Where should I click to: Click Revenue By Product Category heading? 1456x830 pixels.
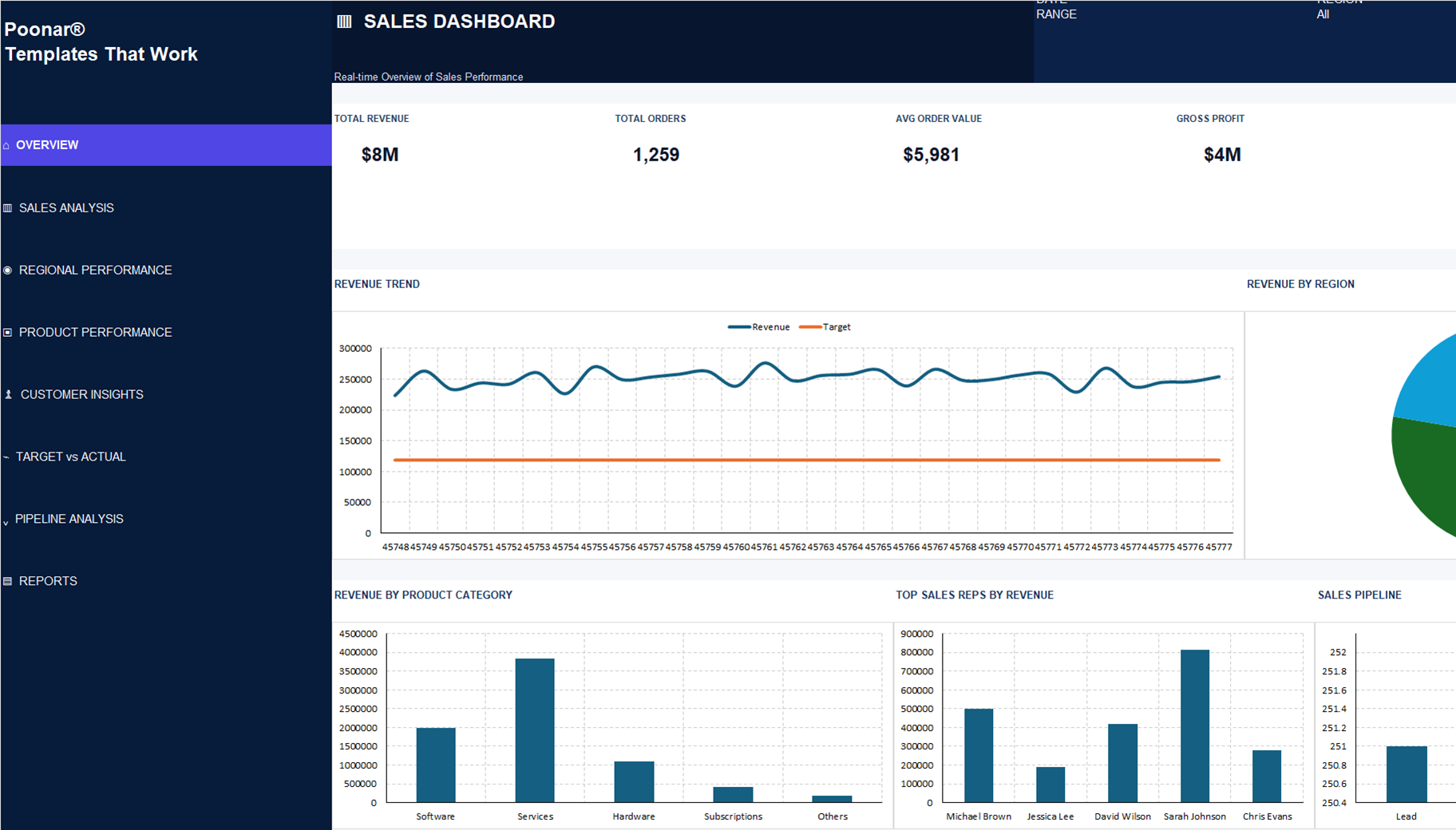coord(423,595)
